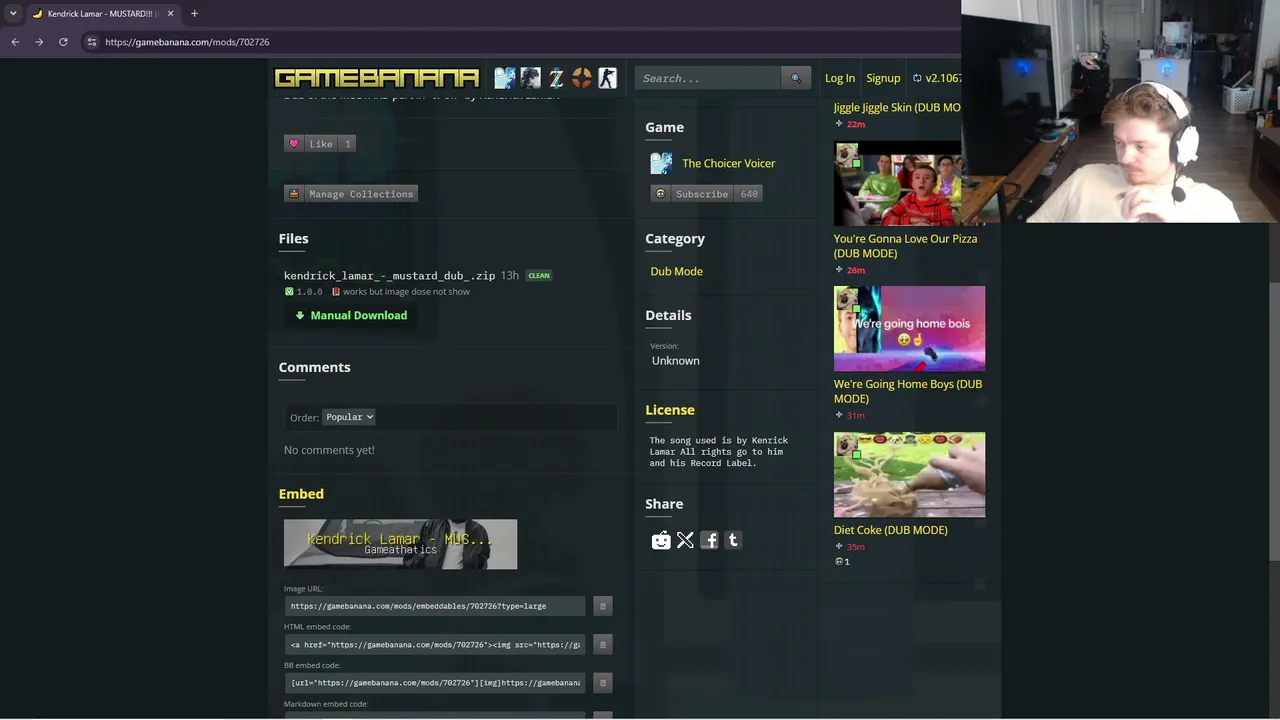Share the mod on Facebook
The height and width of the screenshot is (720, 1280).
[709, 540]
